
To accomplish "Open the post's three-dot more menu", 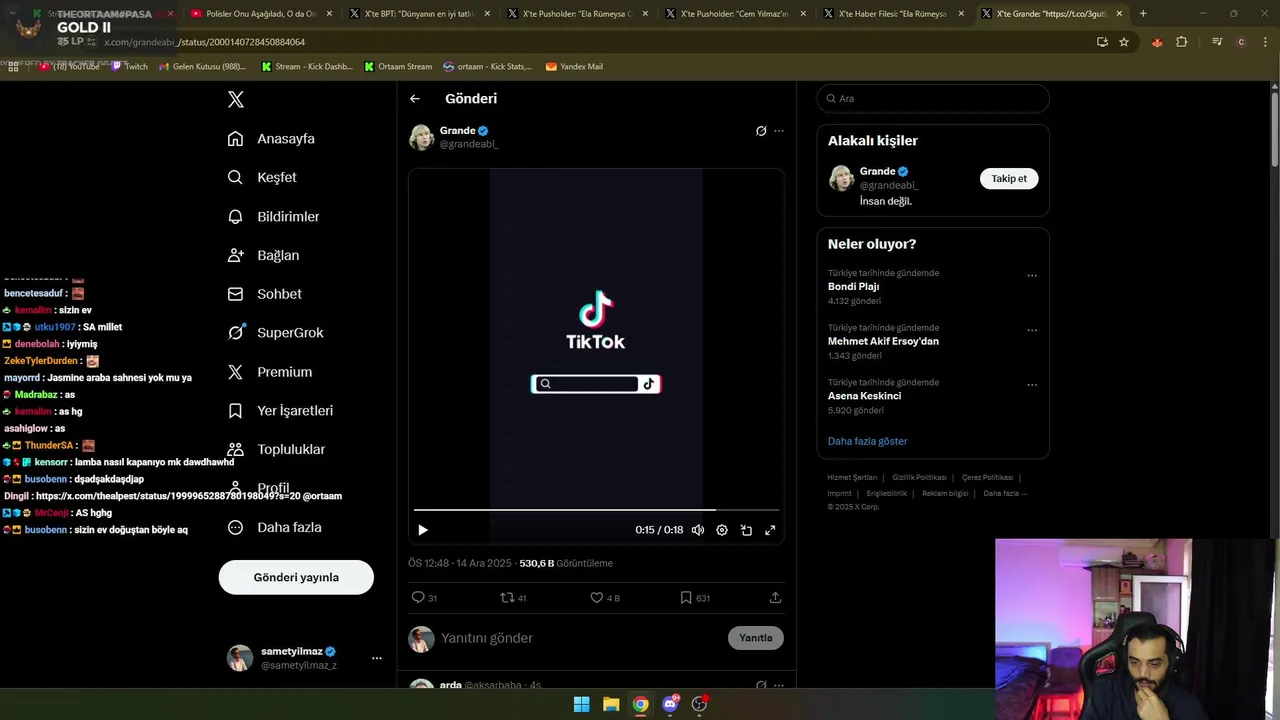I will [779, 131].
